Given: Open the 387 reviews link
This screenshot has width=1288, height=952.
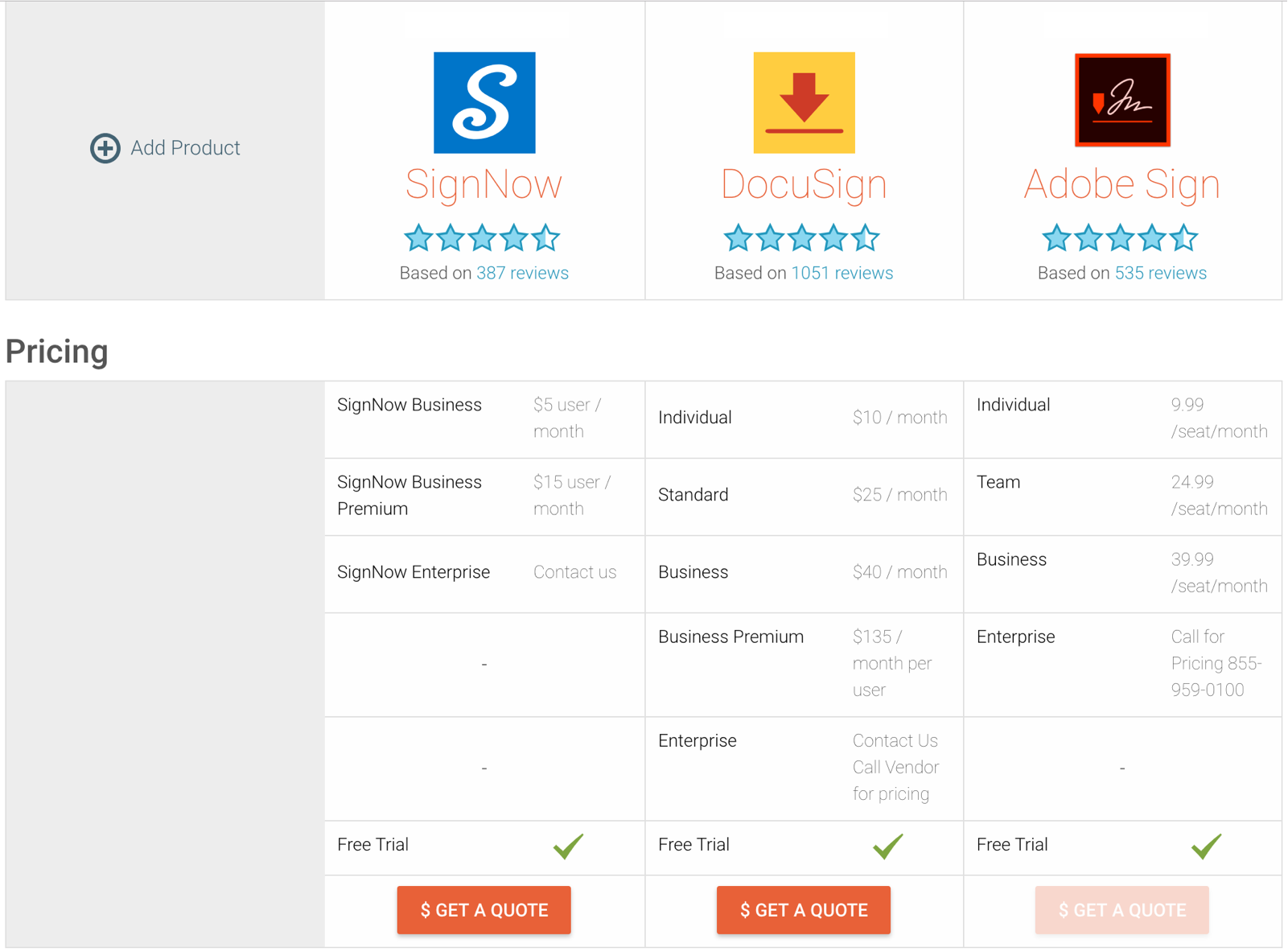Looking at the screenshot, I should [x=522, y=273].
